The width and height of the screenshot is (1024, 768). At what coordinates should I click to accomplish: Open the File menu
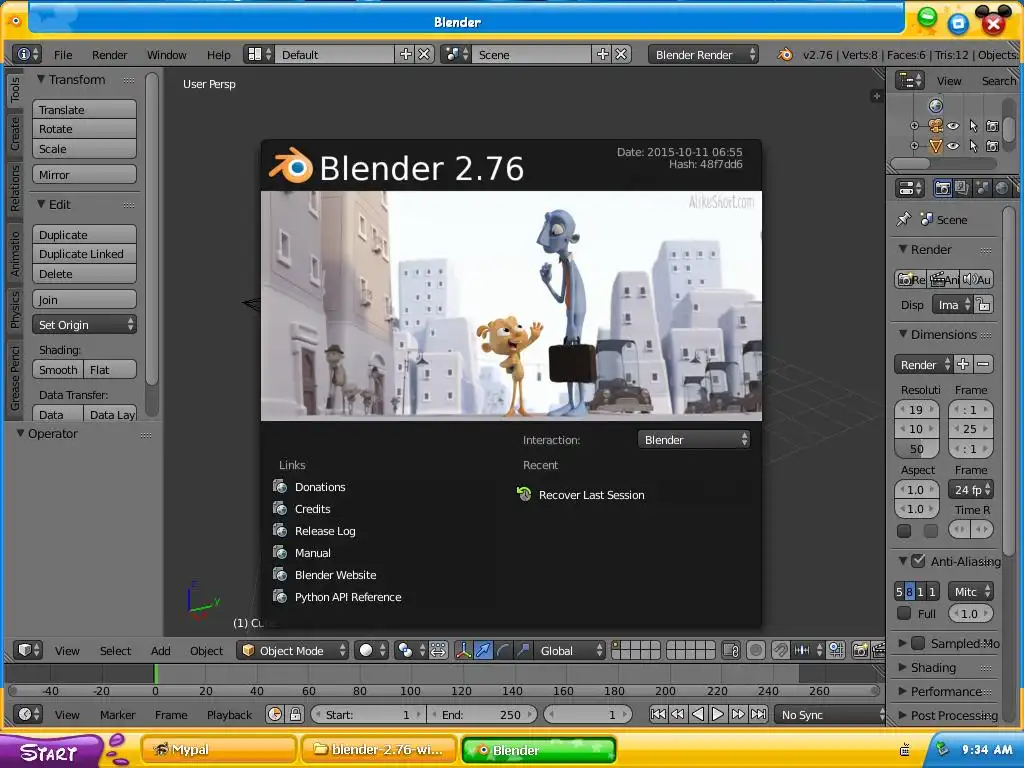tap(63, 55)
